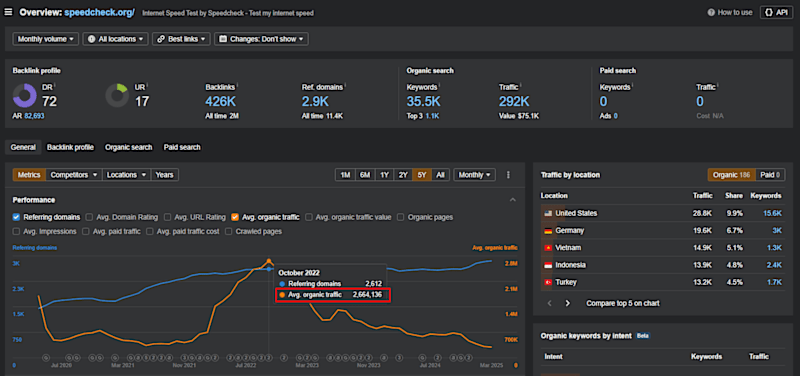Viewport: 800px width, 376px height.
Task: Enable the Avg. Domain Rating checkbox
Action: 89,217
